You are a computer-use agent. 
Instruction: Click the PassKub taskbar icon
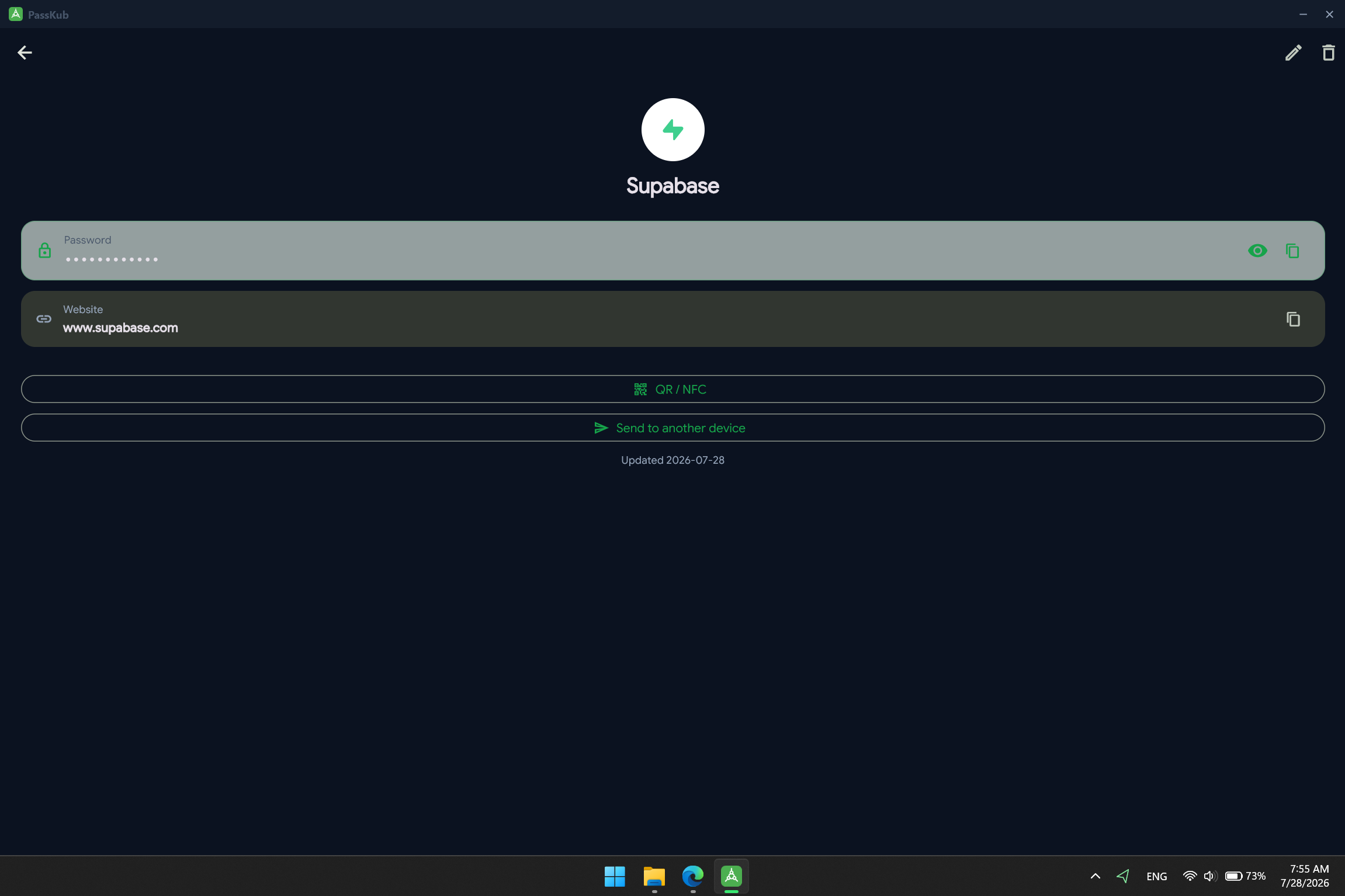[731, 876]
